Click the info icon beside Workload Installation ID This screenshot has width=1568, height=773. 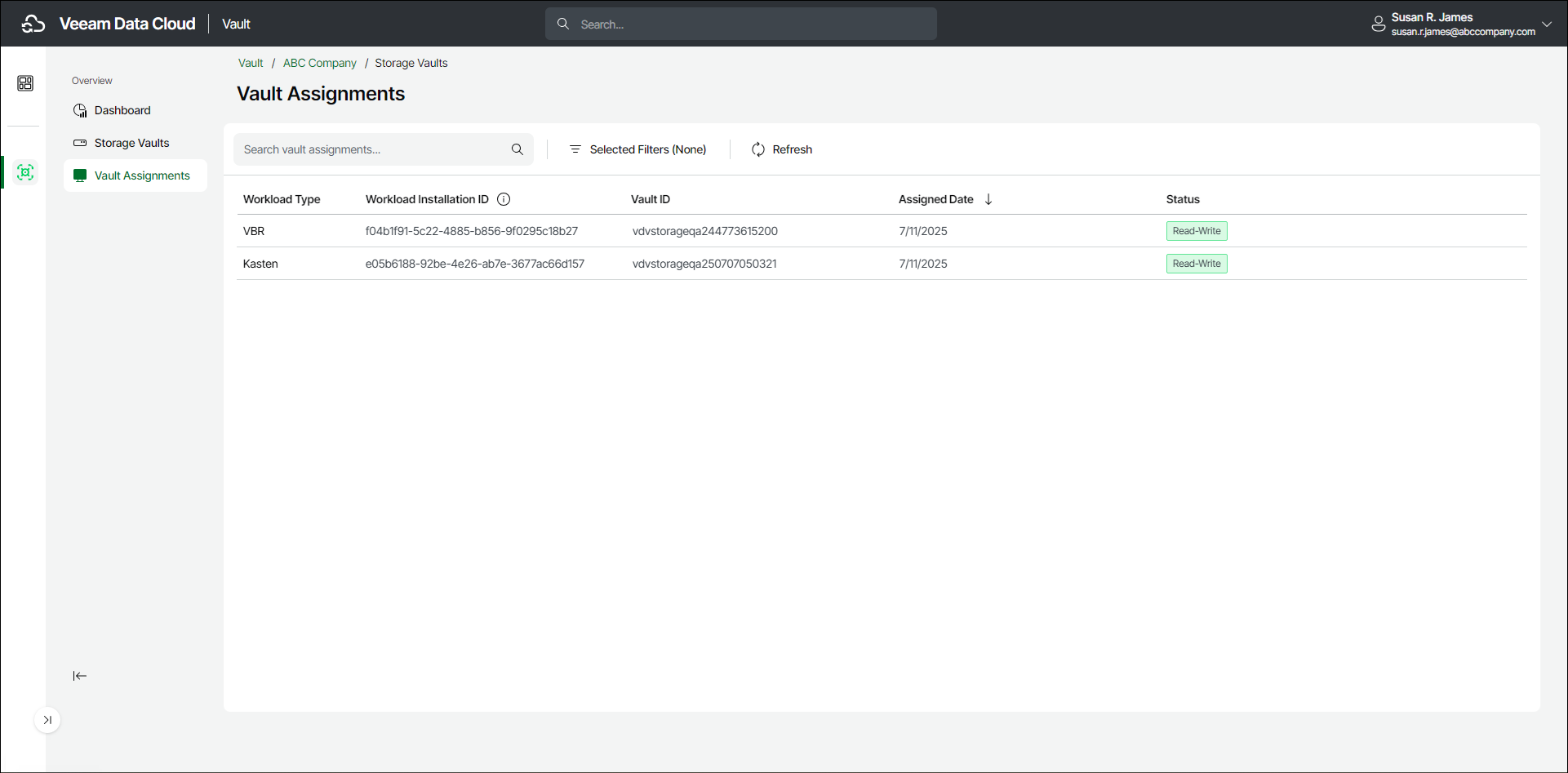[504, 199]
